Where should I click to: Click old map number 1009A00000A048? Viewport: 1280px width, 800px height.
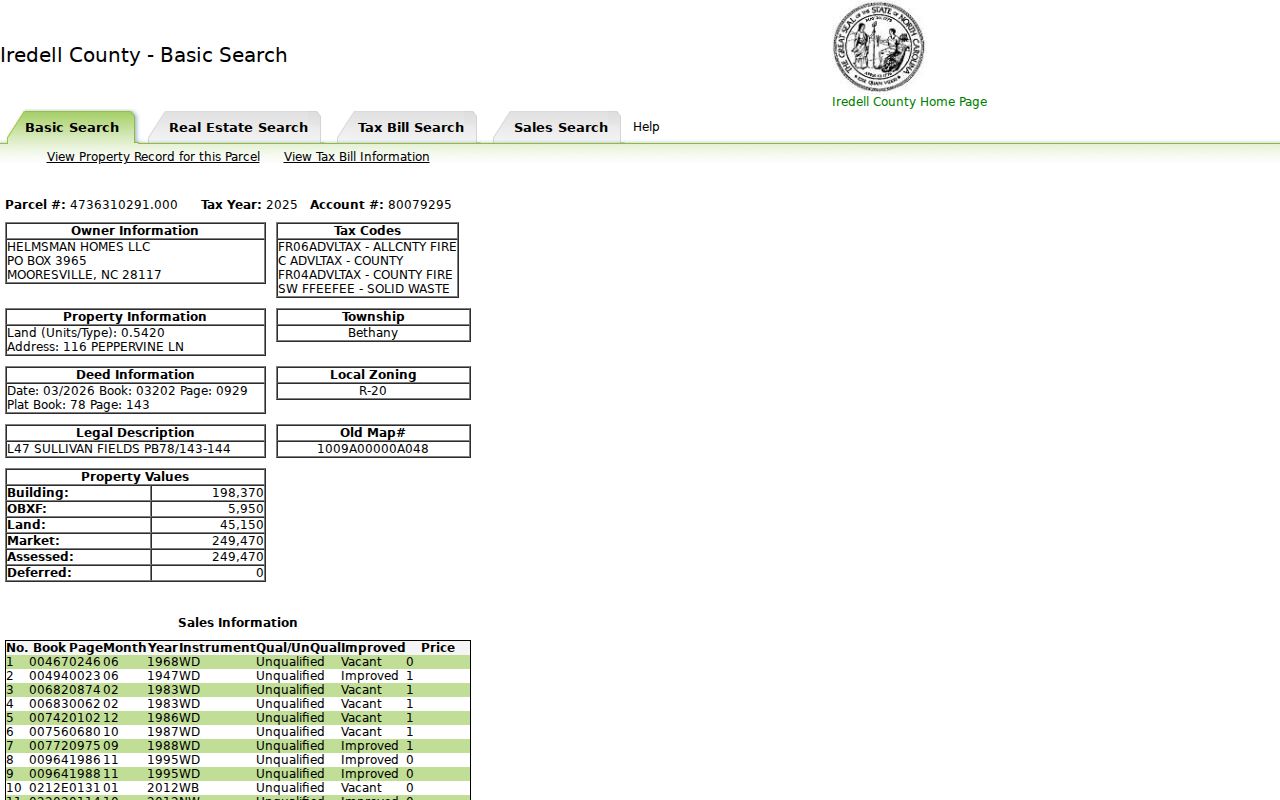pyautogui.click(x=373, y=449)
